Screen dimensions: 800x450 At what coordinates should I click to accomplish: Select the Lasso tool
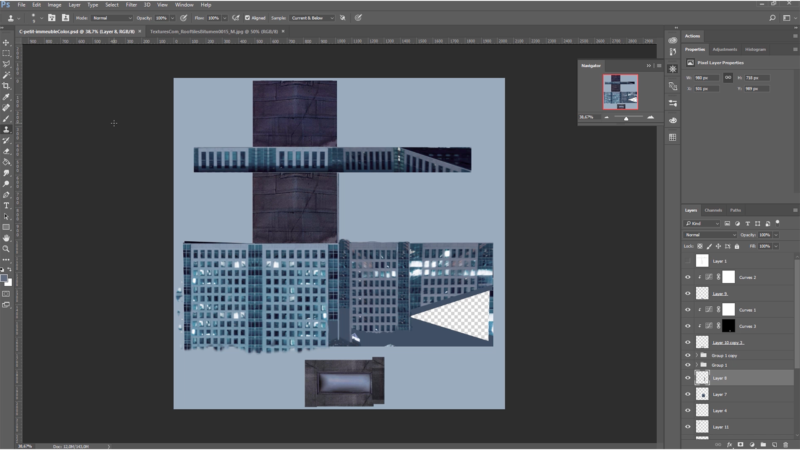6,64
